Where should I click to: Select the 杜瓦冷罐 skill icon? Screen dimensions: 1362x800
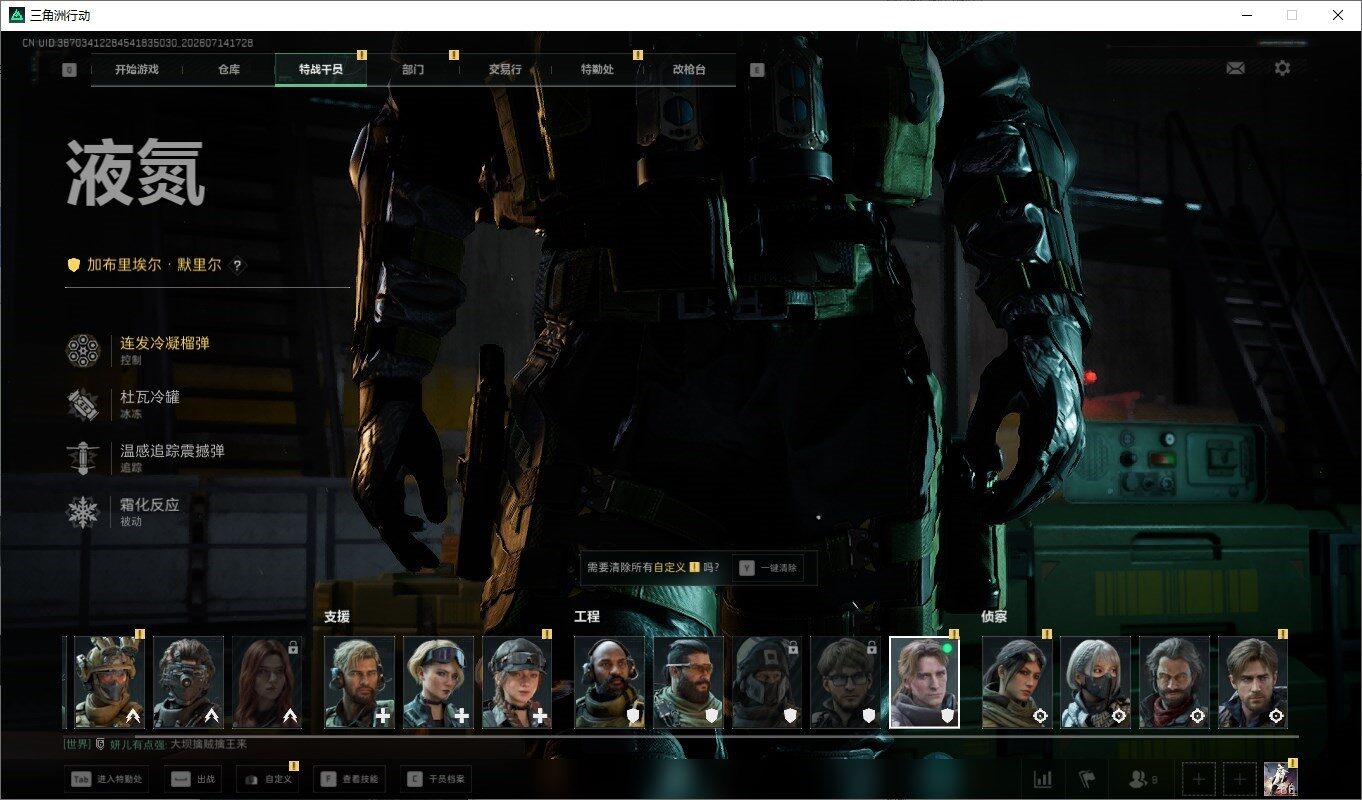tap(83, 404)
